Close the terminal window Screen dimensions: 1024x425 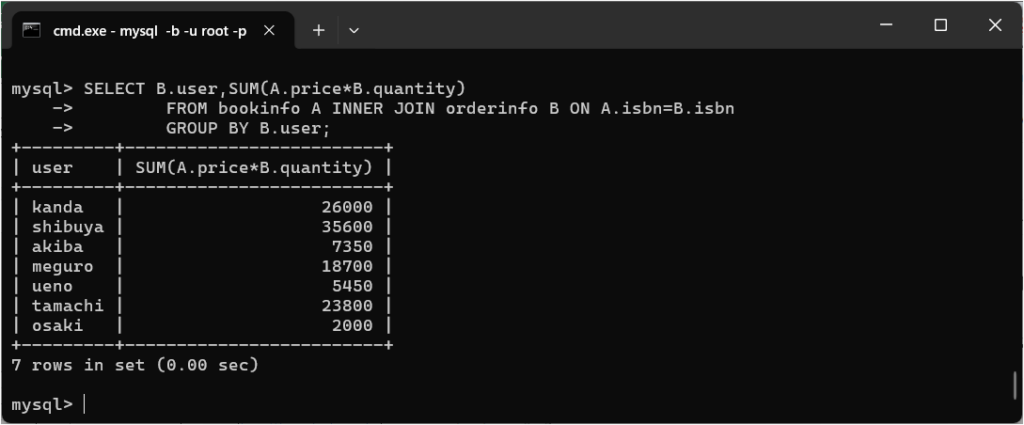(995, 26)
